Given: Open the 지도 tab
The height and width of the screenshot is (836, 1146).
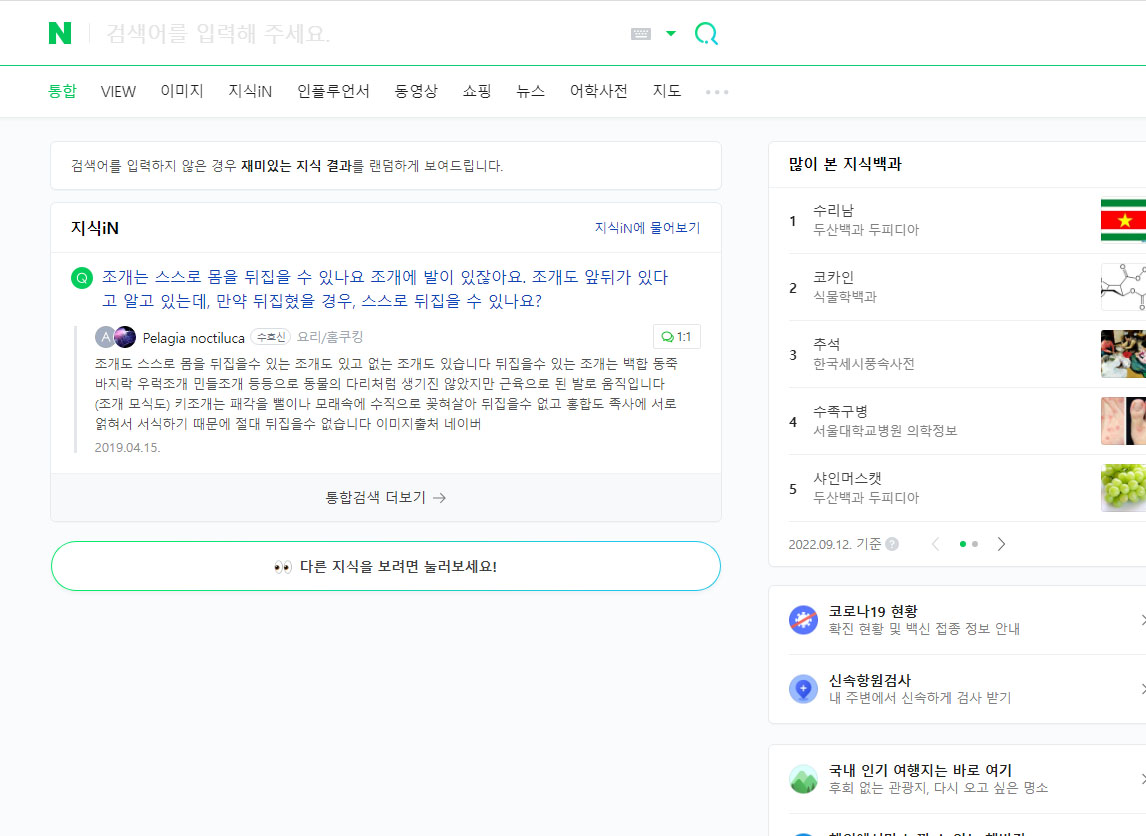Looking at the screenshot, I should point(667,91).
